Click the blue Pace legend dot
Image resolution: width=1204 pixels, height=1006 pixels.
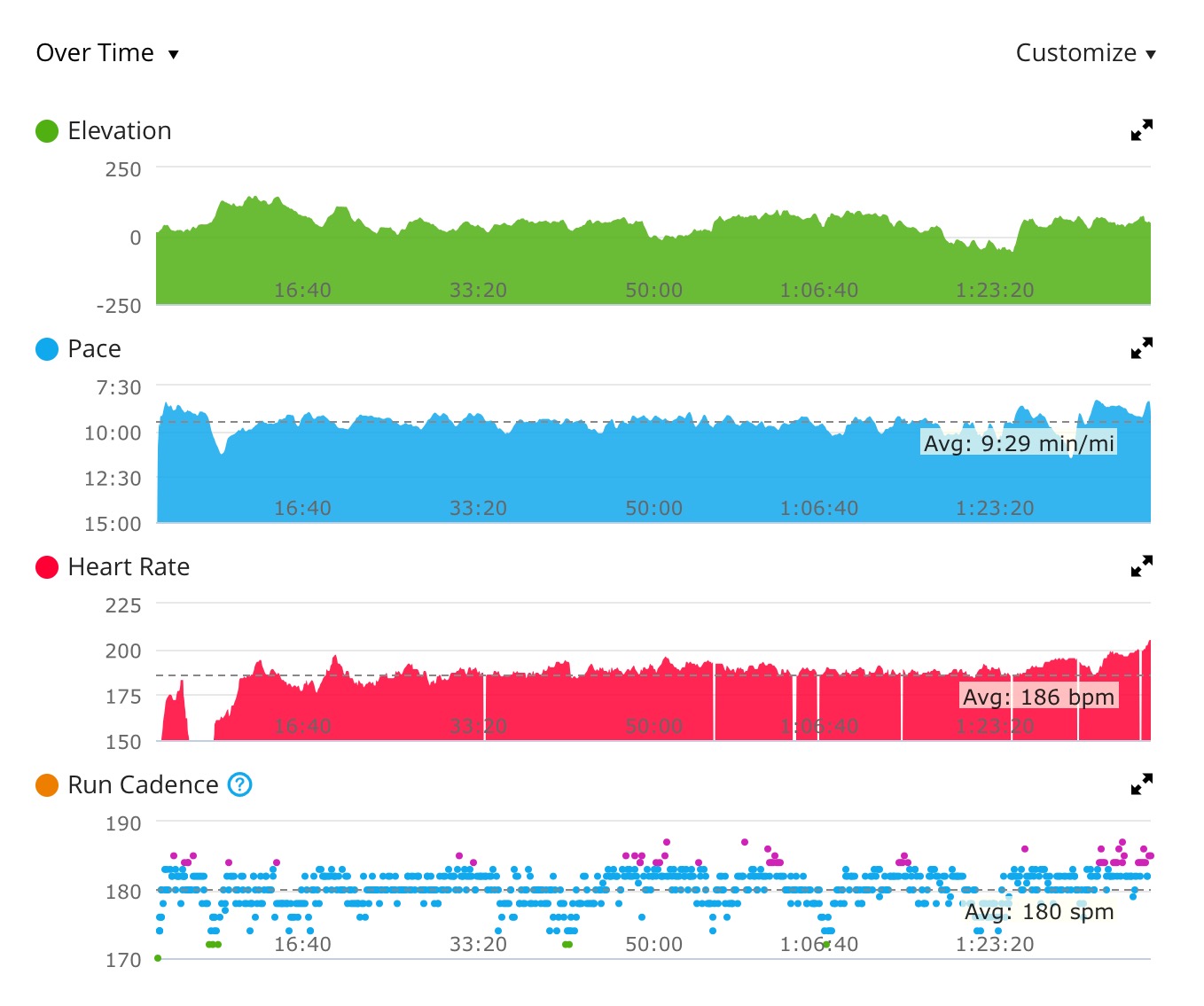point(47,349)
